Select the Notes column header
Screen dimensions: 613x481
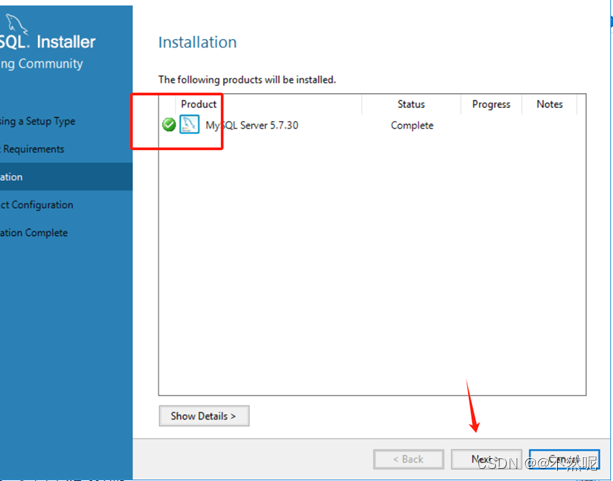point(549,104)
